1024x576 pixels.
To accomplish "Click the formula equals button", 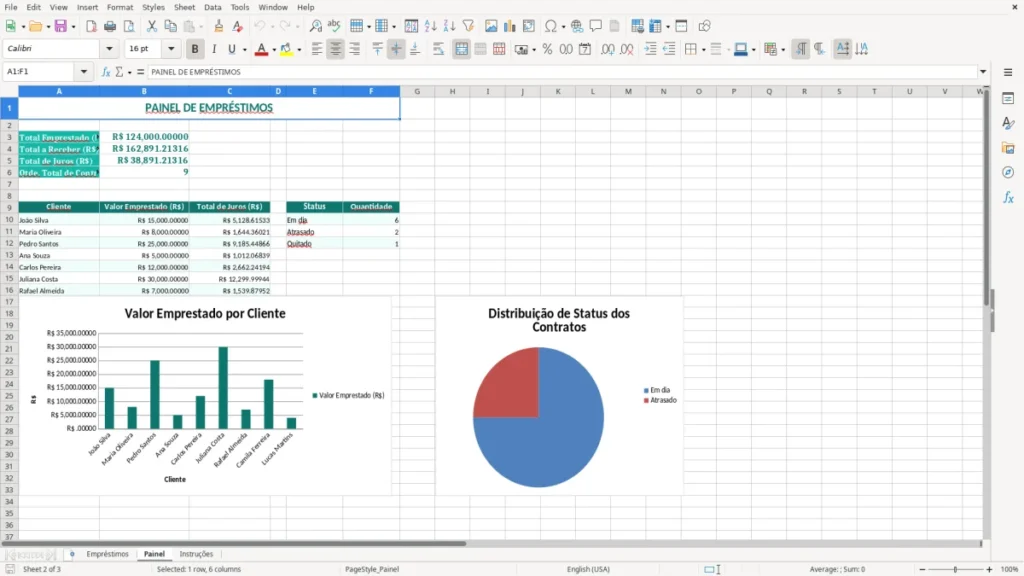I will pos(140,72).
